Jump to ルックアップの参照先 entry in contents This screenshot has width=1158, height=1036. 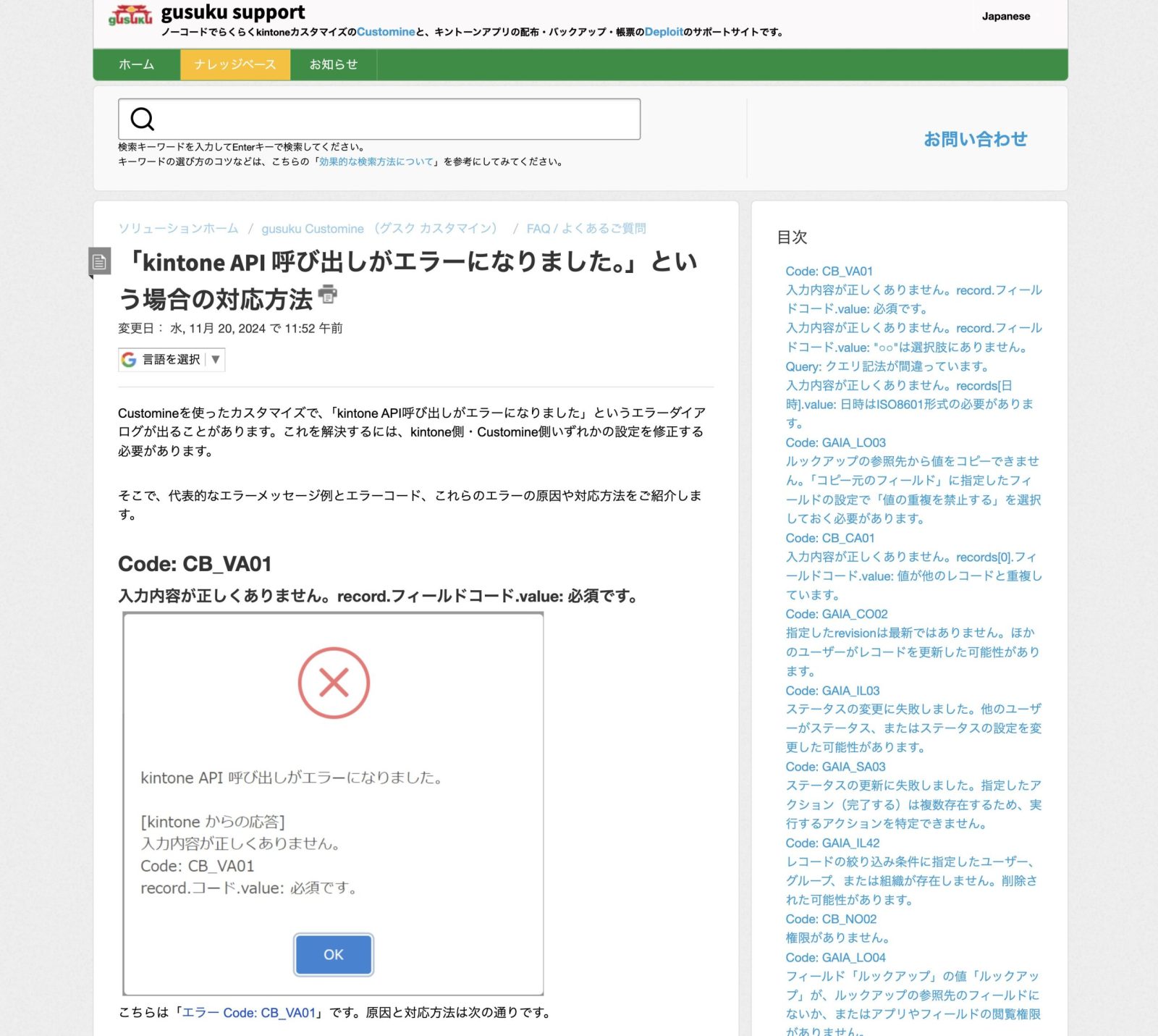(x=913, y=490)
